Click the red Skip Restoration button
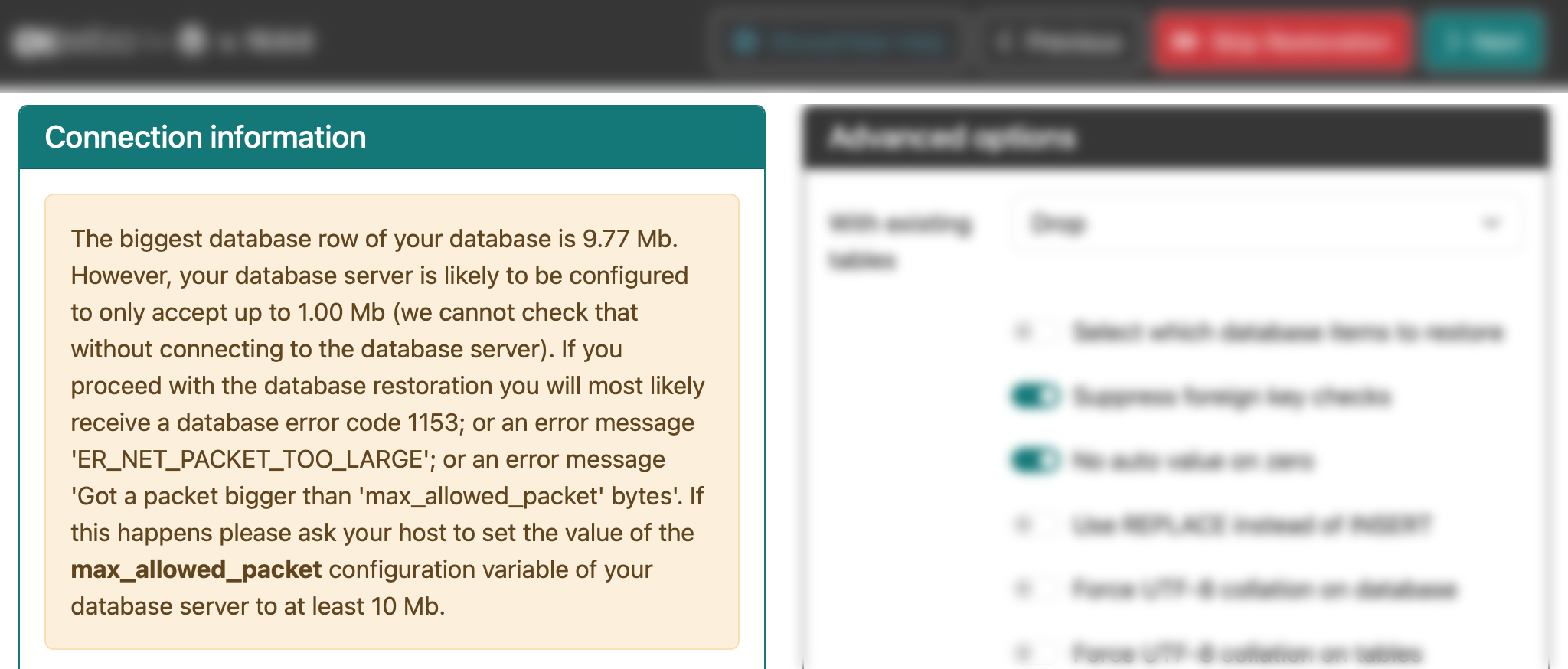 point(1282,42)
